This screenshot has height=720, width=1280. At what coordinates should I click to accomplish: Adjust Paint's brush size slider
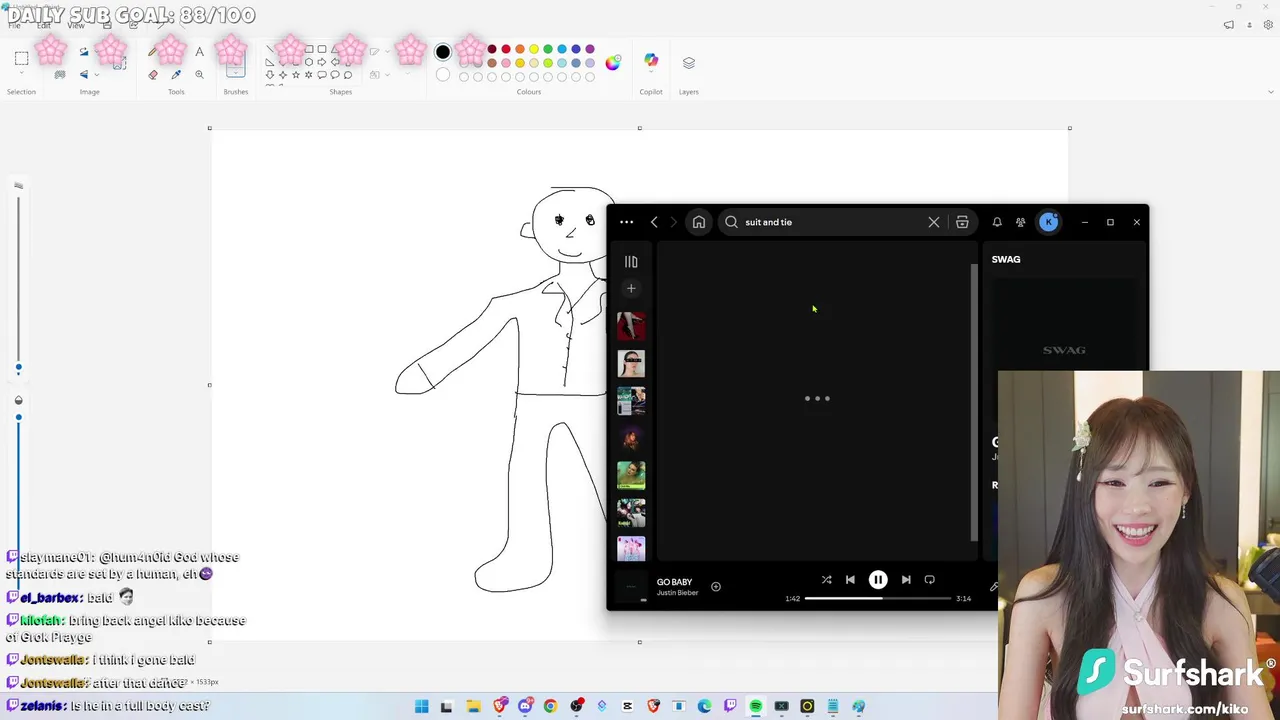[18, 368]
